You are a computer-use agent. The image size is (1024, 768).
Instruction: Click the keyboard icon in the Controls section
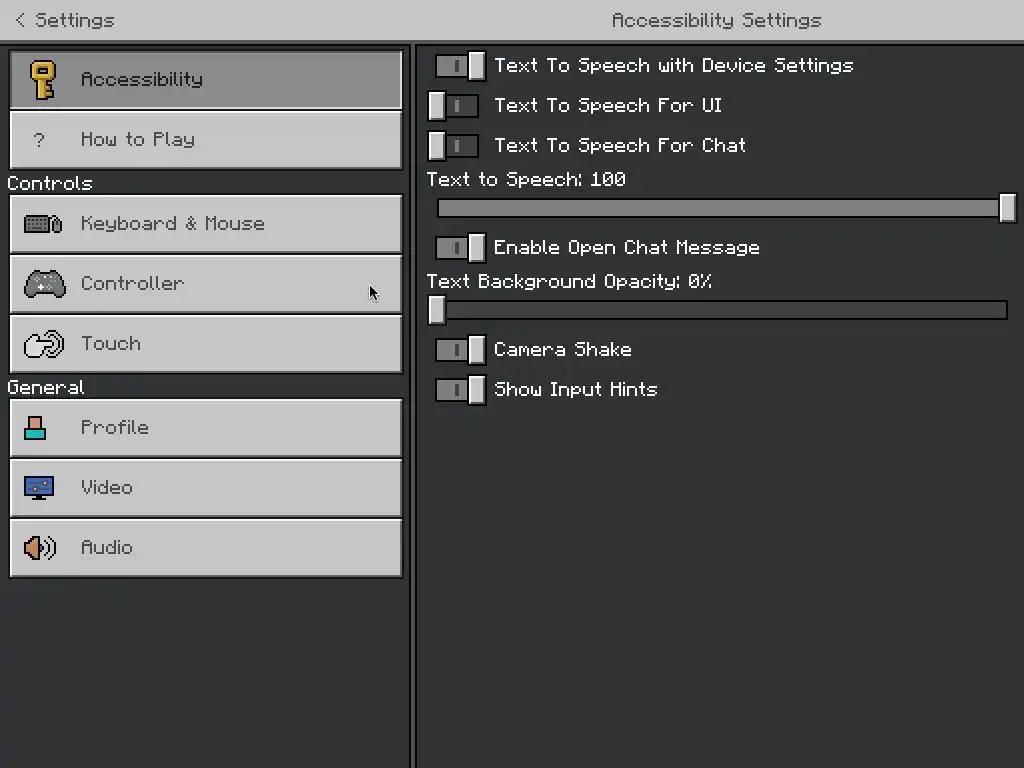point(43,224)
